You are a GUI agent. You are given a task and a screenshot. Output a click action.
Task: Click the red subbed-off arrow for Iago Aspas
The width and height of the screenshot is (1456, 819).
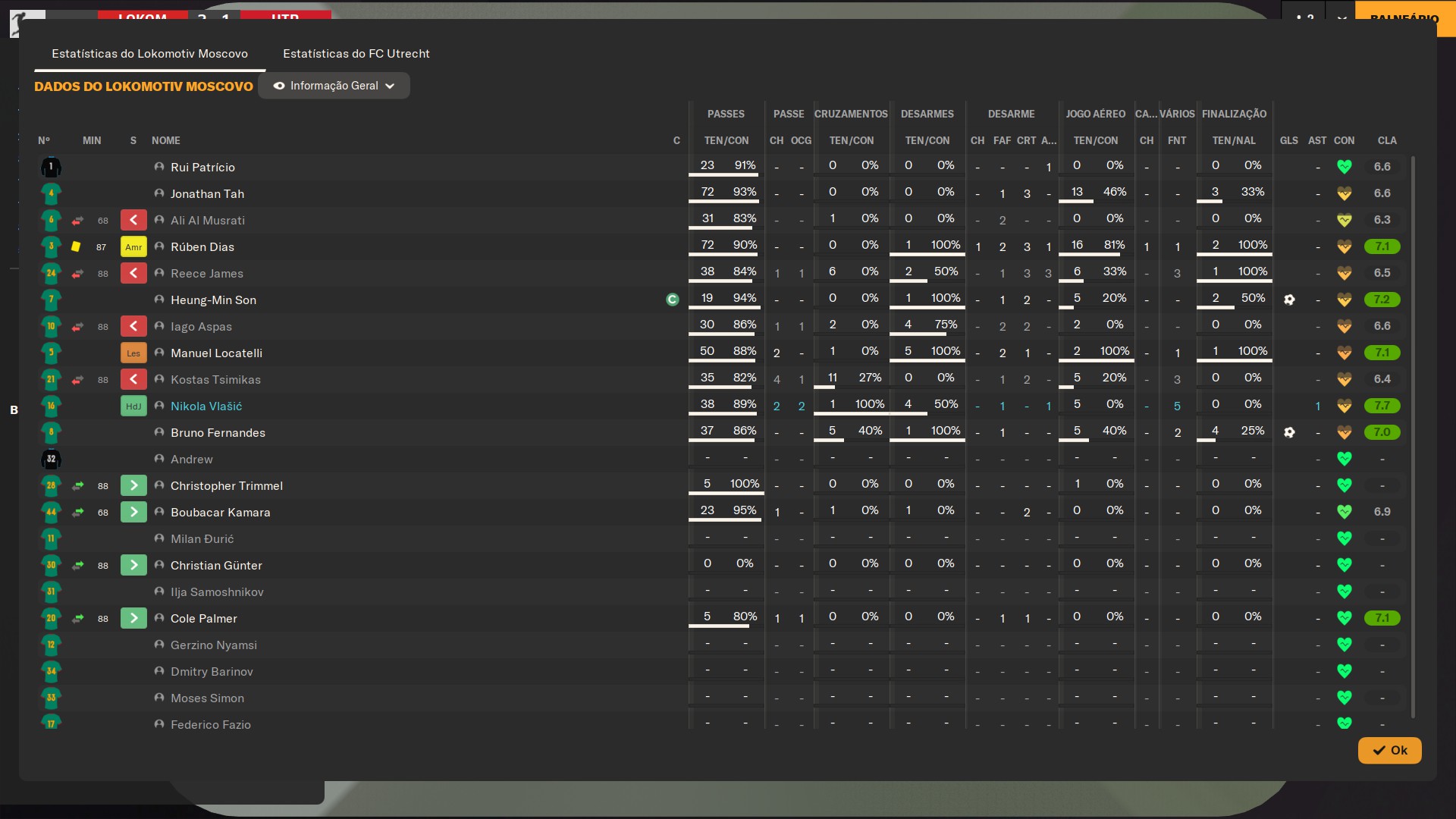[x=133, y=326]
